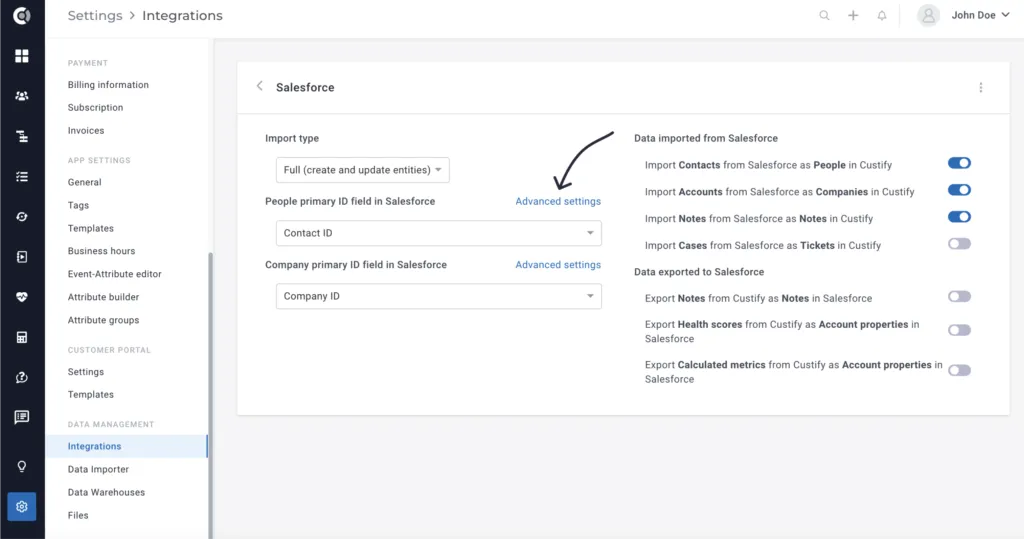Image resolution: width=1024 pixels, height=539 pixels.
Task: Open Data Importer
Action: pos(98,469)
